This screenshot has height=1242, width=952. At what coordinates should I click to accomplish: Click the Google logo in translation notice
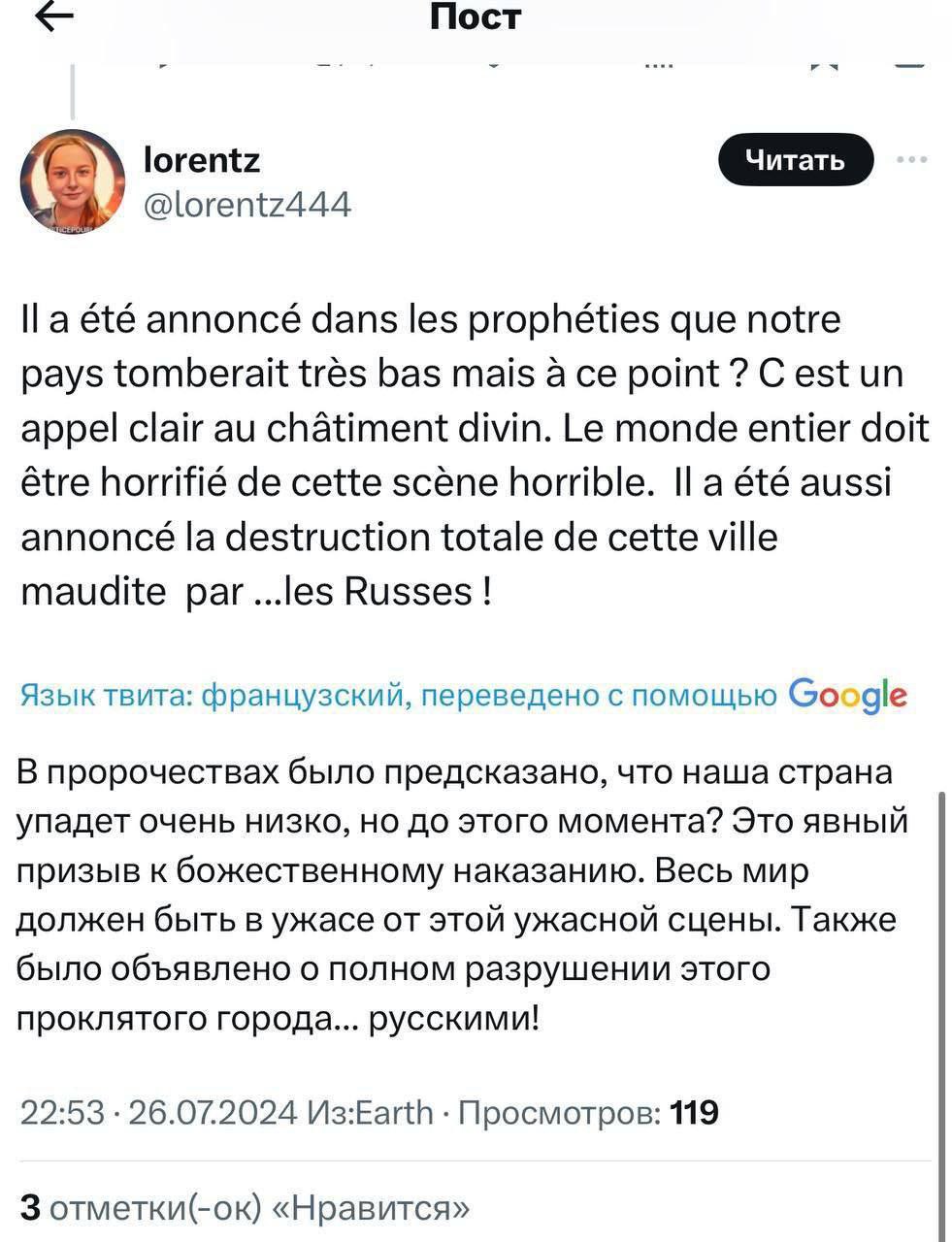[x=848, y=695]
